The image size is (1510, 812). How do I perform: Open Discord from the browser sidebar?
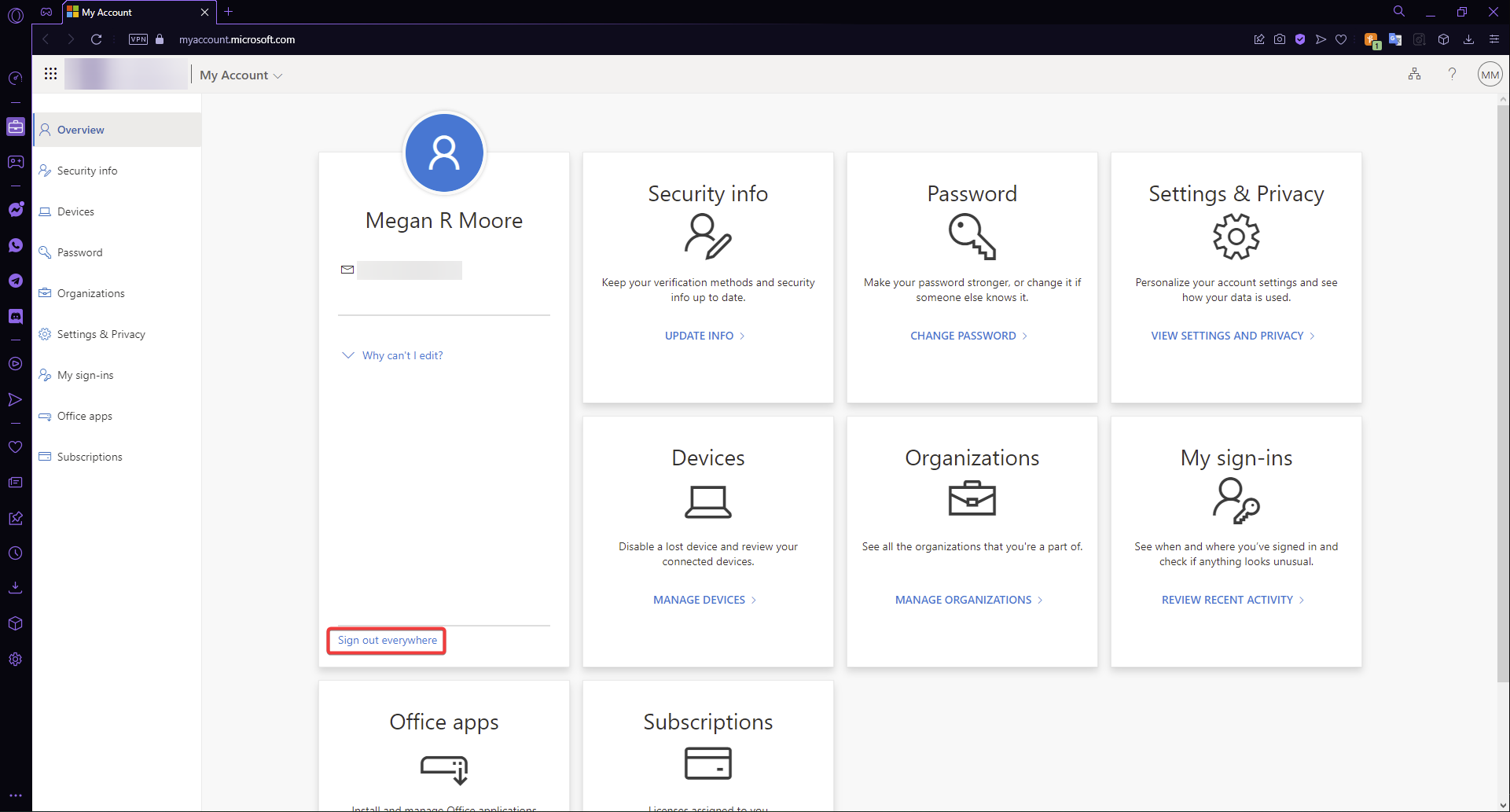click(16, 316)
